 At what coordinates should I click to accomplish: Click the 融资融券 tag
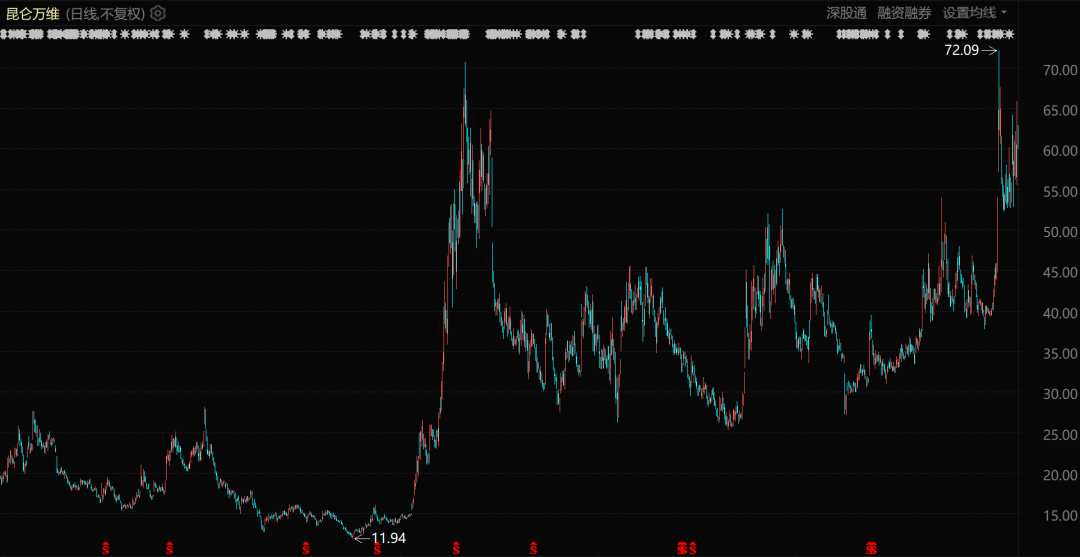[904, 13]
